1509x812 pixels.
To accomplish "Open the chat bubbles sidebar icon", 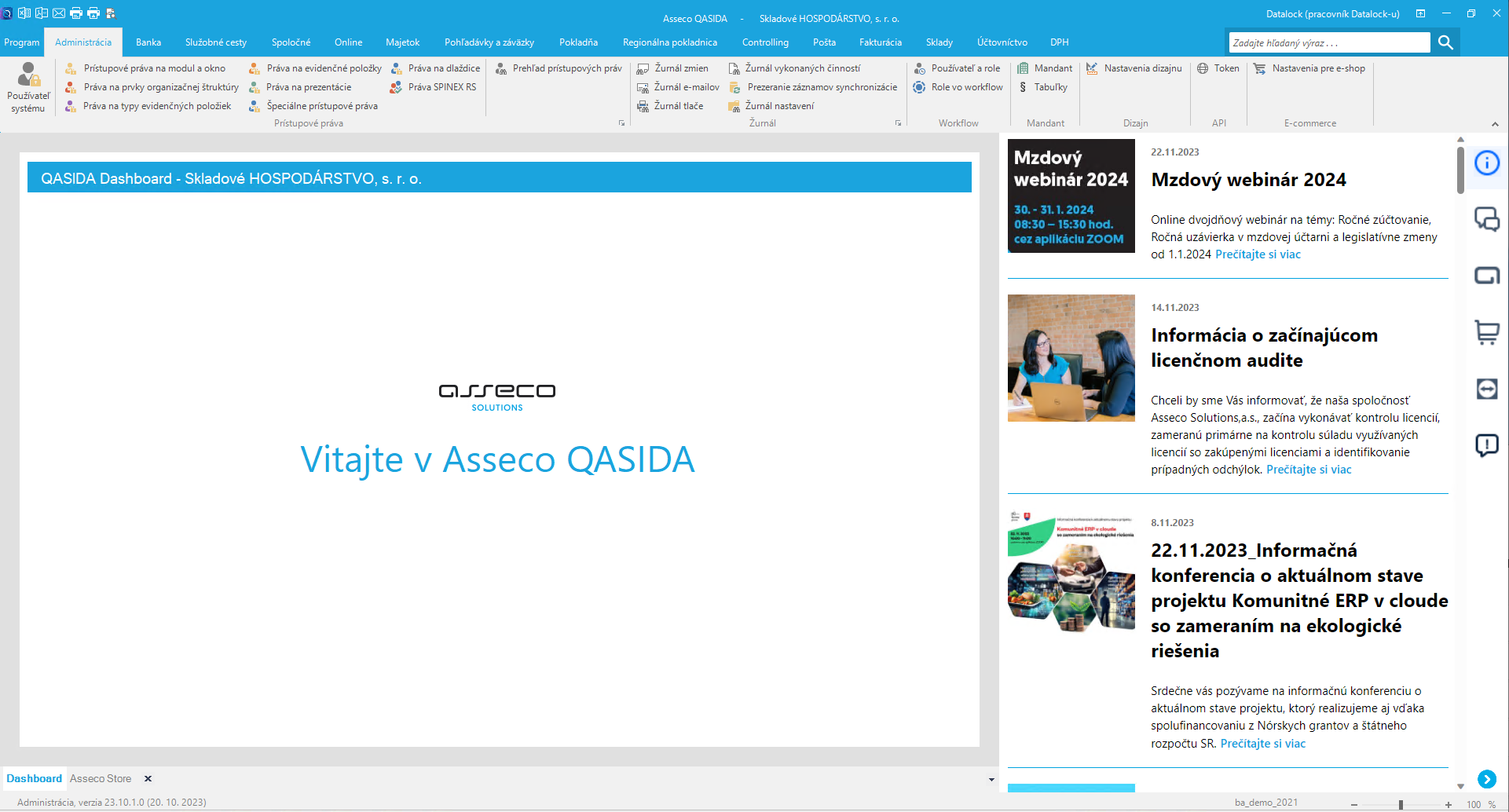I will (x=1487, y=219).
